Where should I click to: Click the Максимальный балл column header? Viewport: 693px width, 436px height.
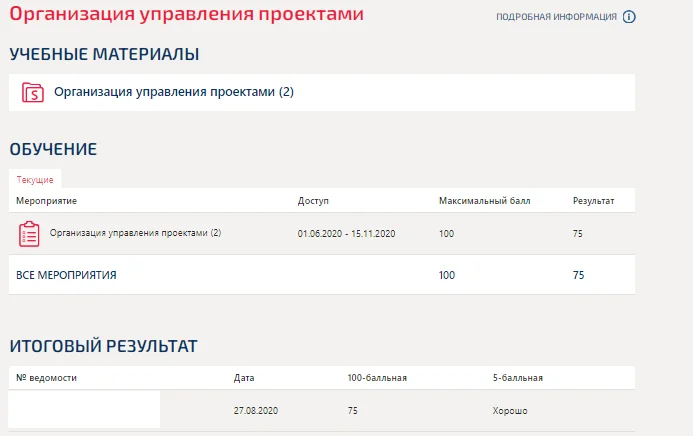(x=484, y=201)
